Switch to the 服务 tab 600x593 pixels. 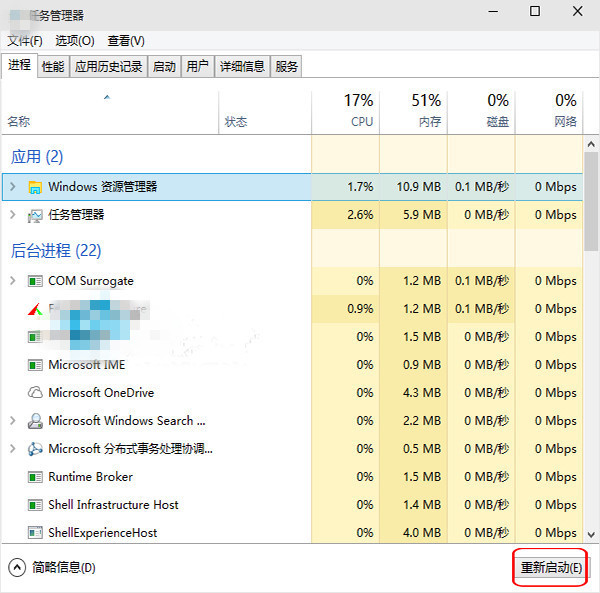coord(287,67)
